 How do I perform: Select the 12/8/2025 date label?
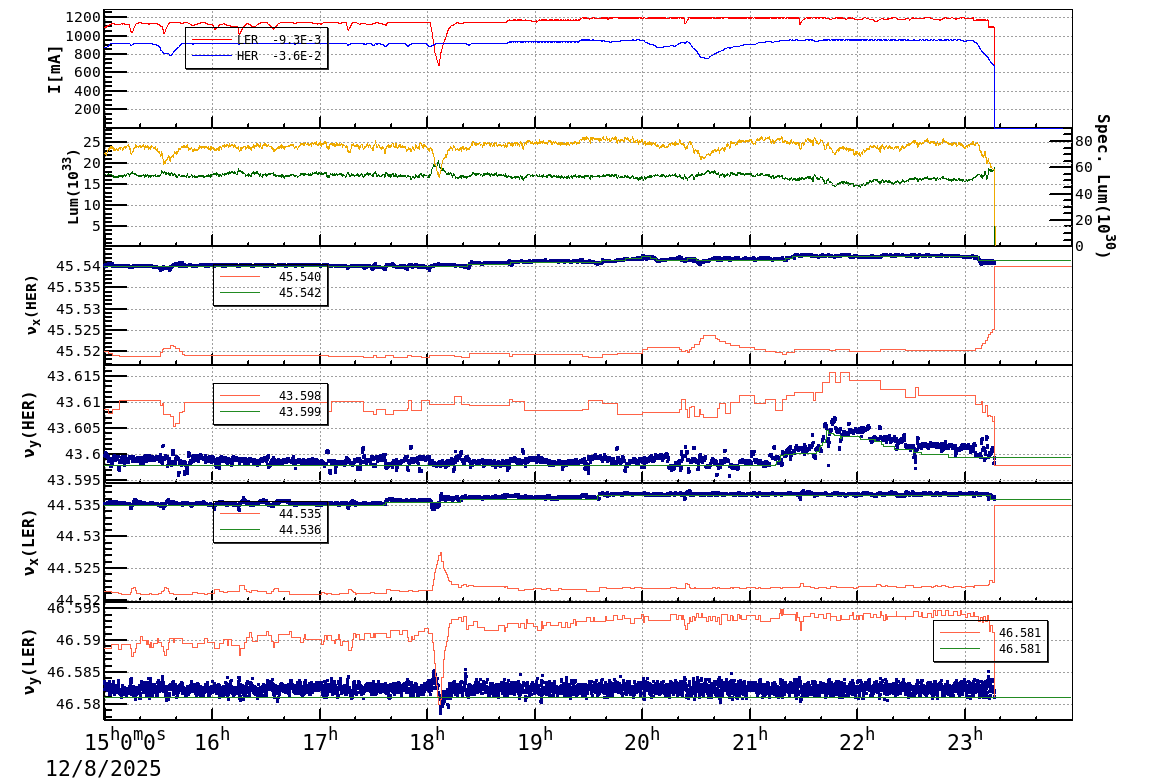pyautogui.click(x=103, y=768)
